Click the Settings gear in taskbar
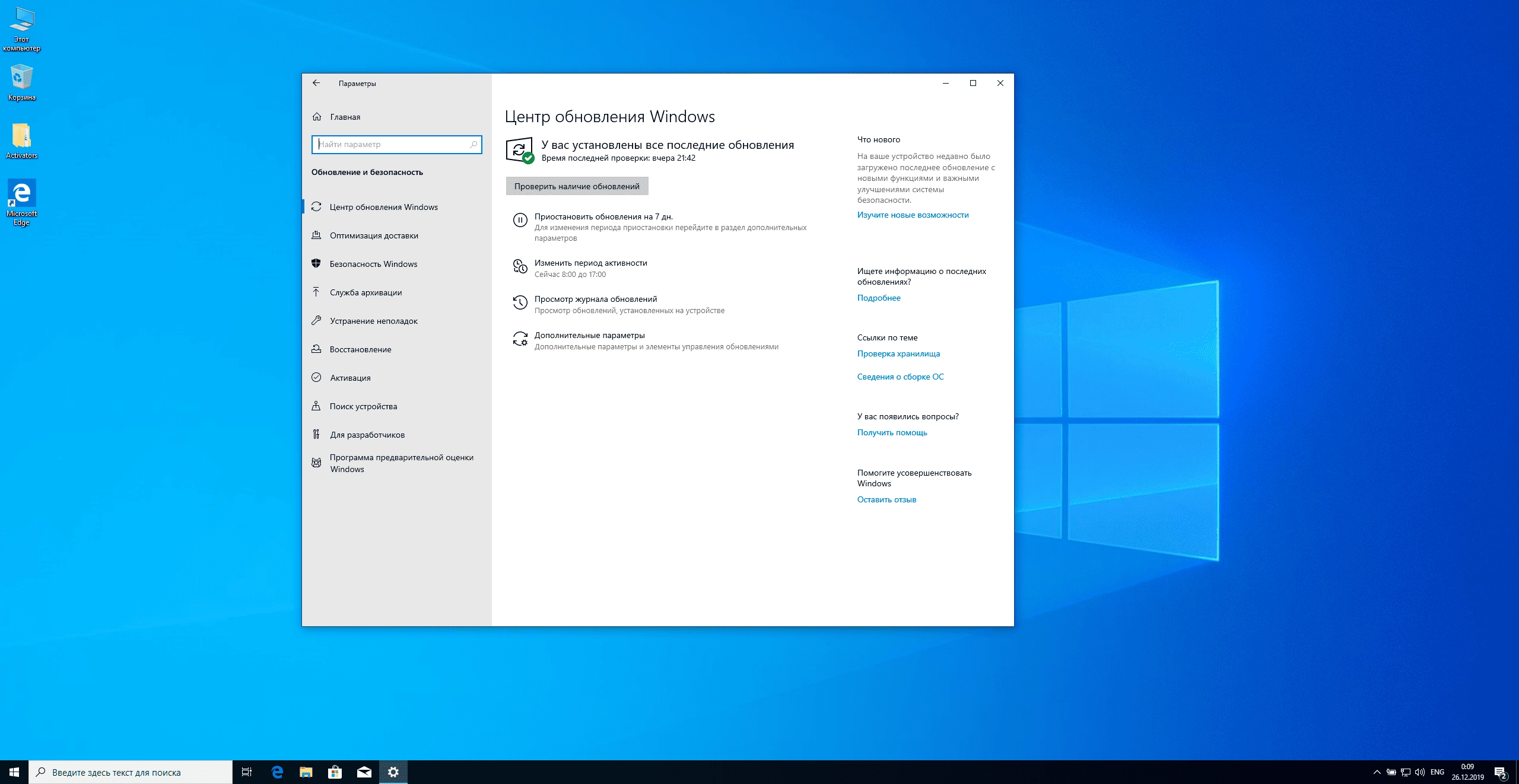This screenshot has height=784, width=1519. pos(393,772)
